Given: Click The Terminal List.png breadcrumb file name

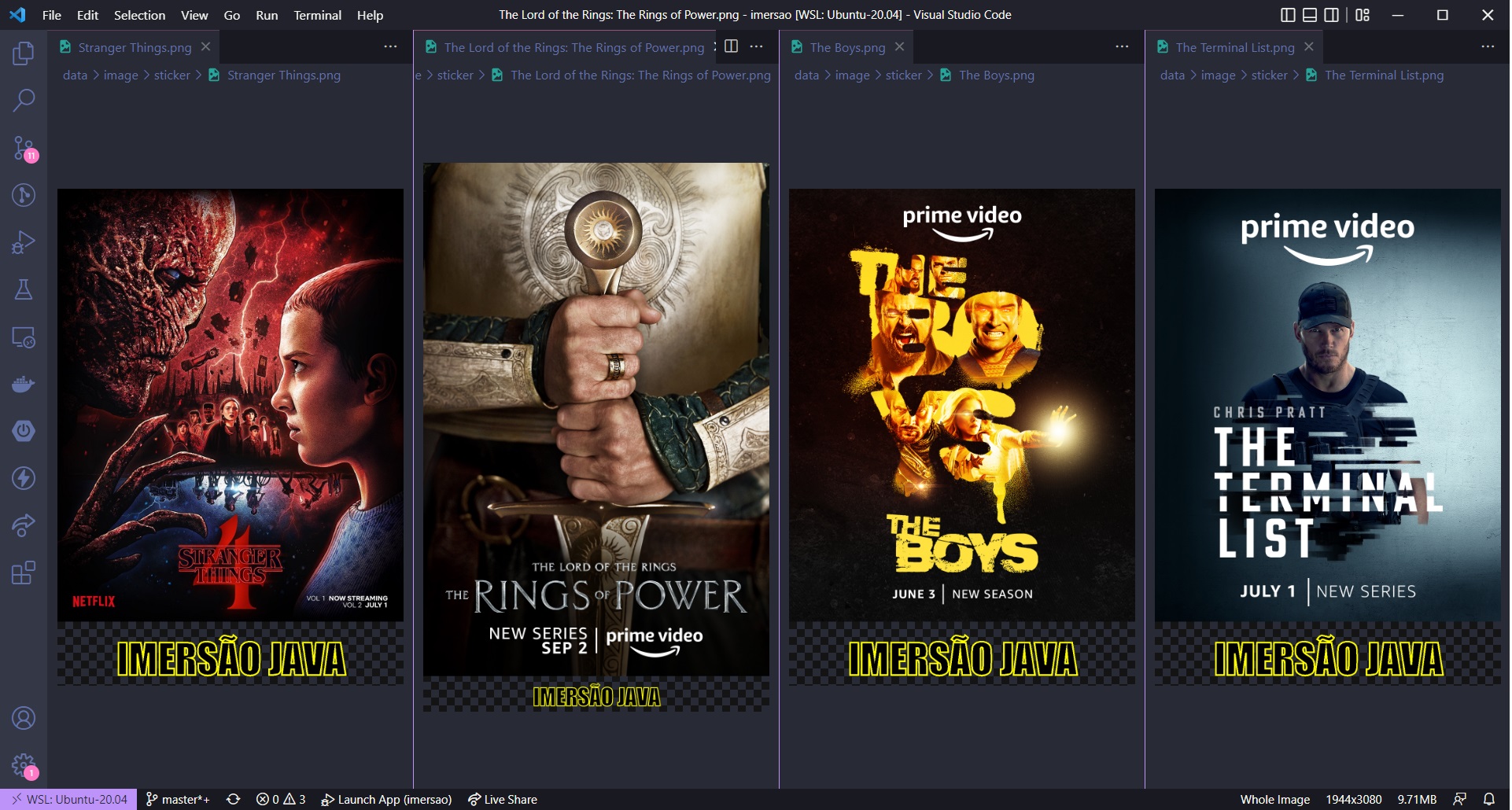Looking at the screenshot, I should point(1385,75).
